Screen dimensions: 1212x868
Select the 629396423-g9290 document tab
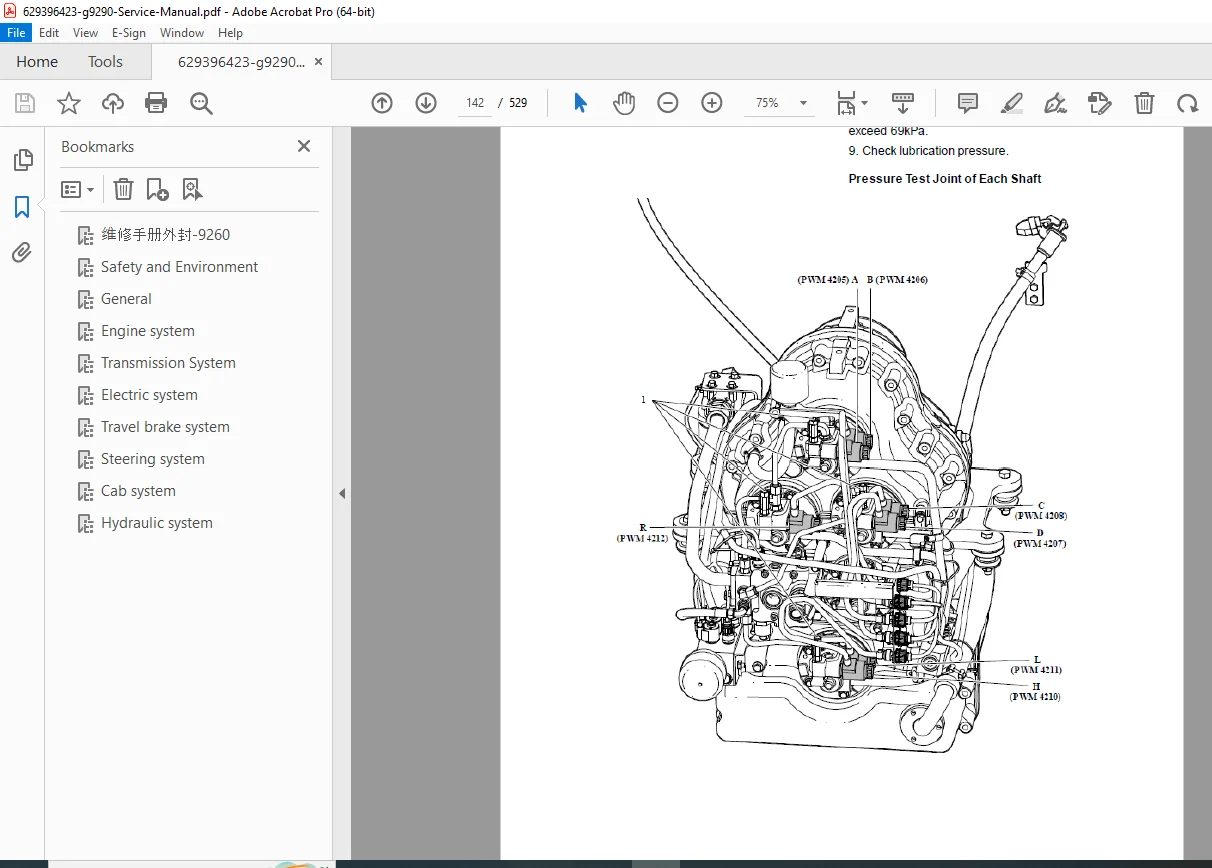[x=241, y=62]
